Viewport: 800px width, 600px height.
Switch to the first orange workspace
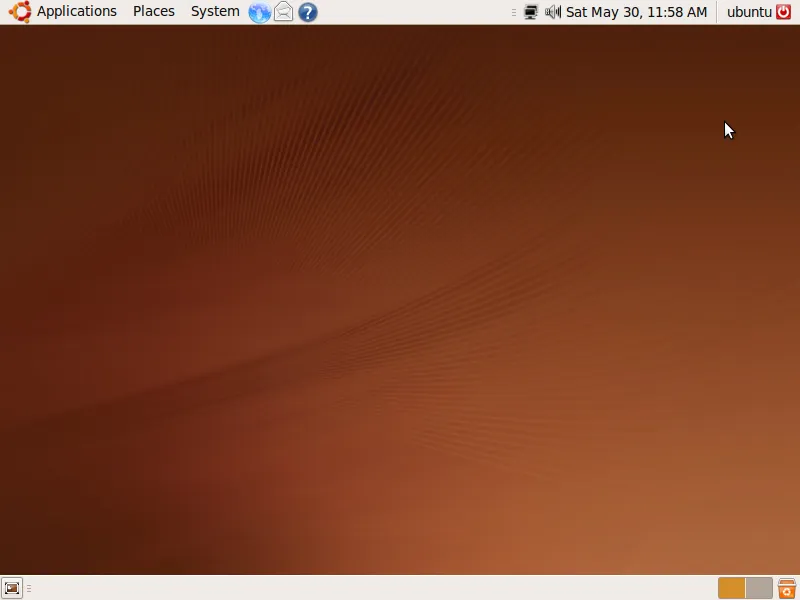point(731,588)
